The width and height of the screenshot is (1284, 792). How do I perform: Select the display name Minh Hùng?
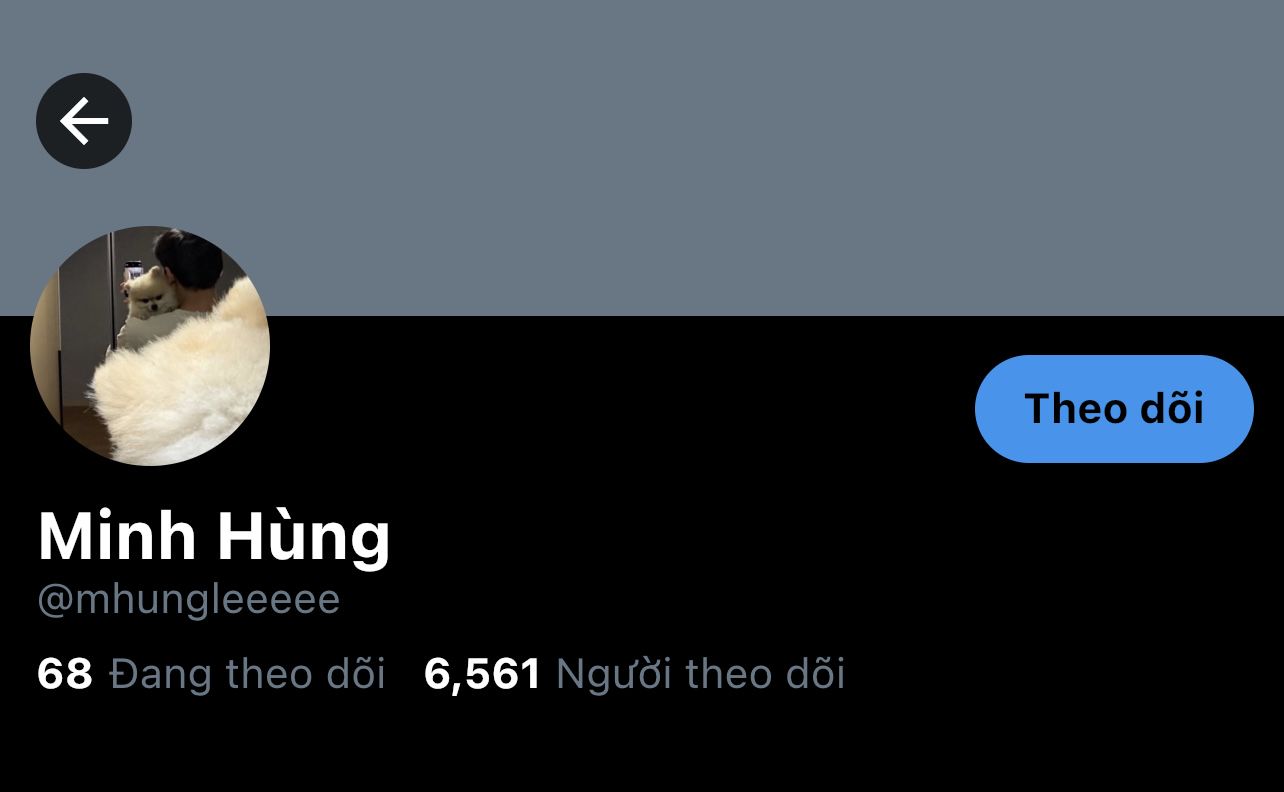(214, 537)
